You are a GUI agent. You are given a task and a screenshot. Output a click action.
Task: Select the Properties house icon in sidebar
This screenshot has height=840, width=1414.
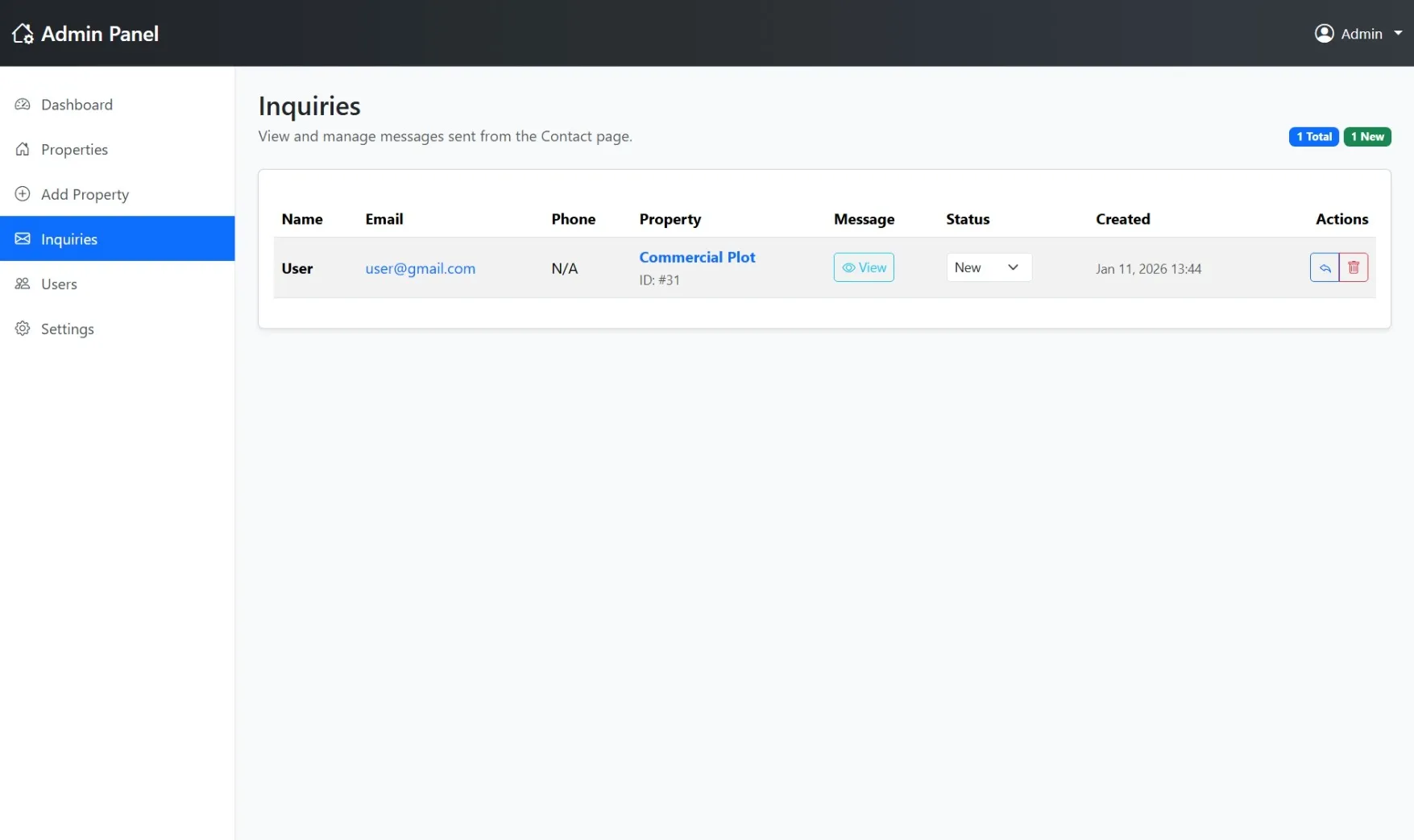point(23,149)
